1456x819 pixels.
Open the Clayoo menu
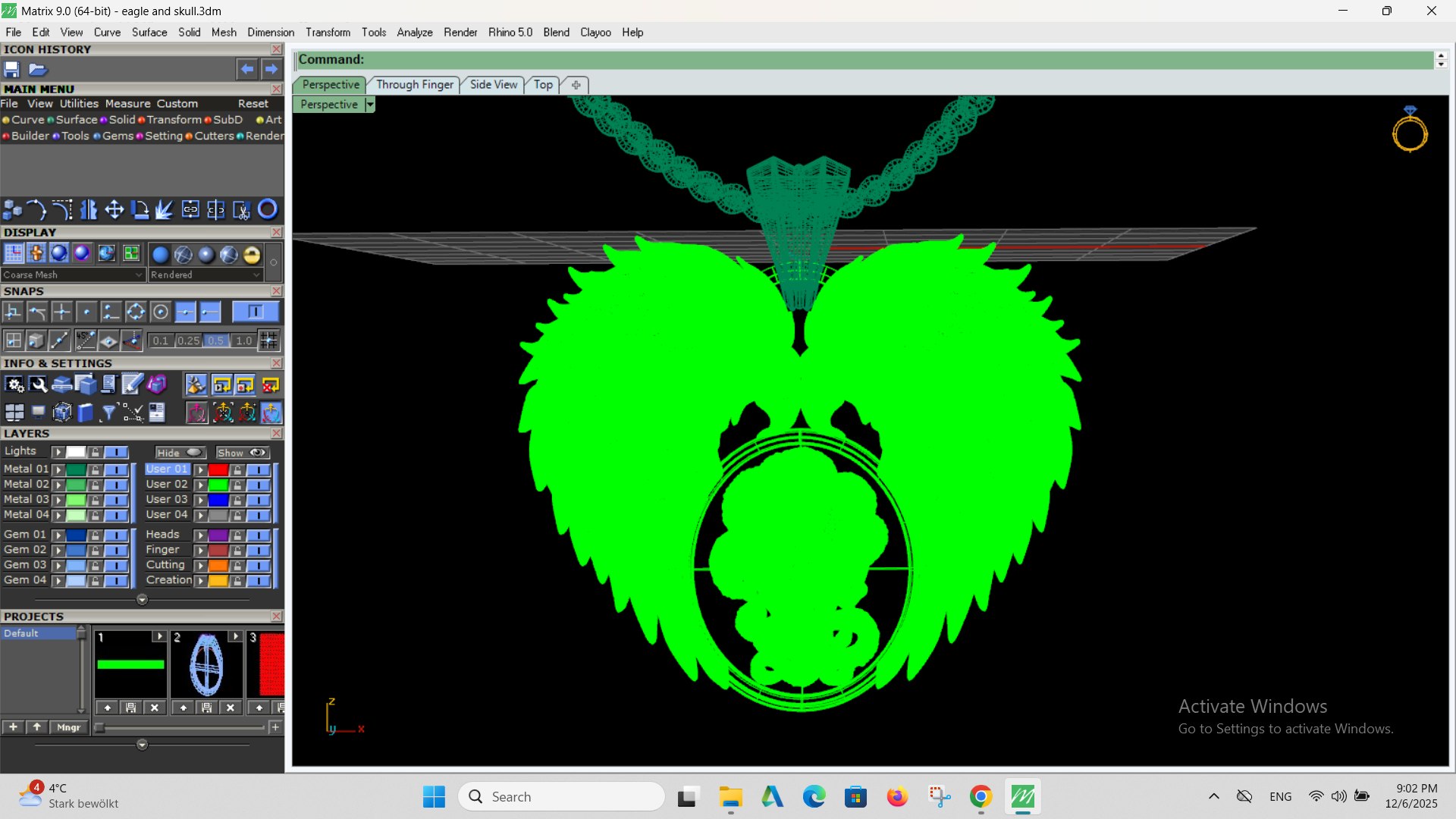[x=595, y=32]
